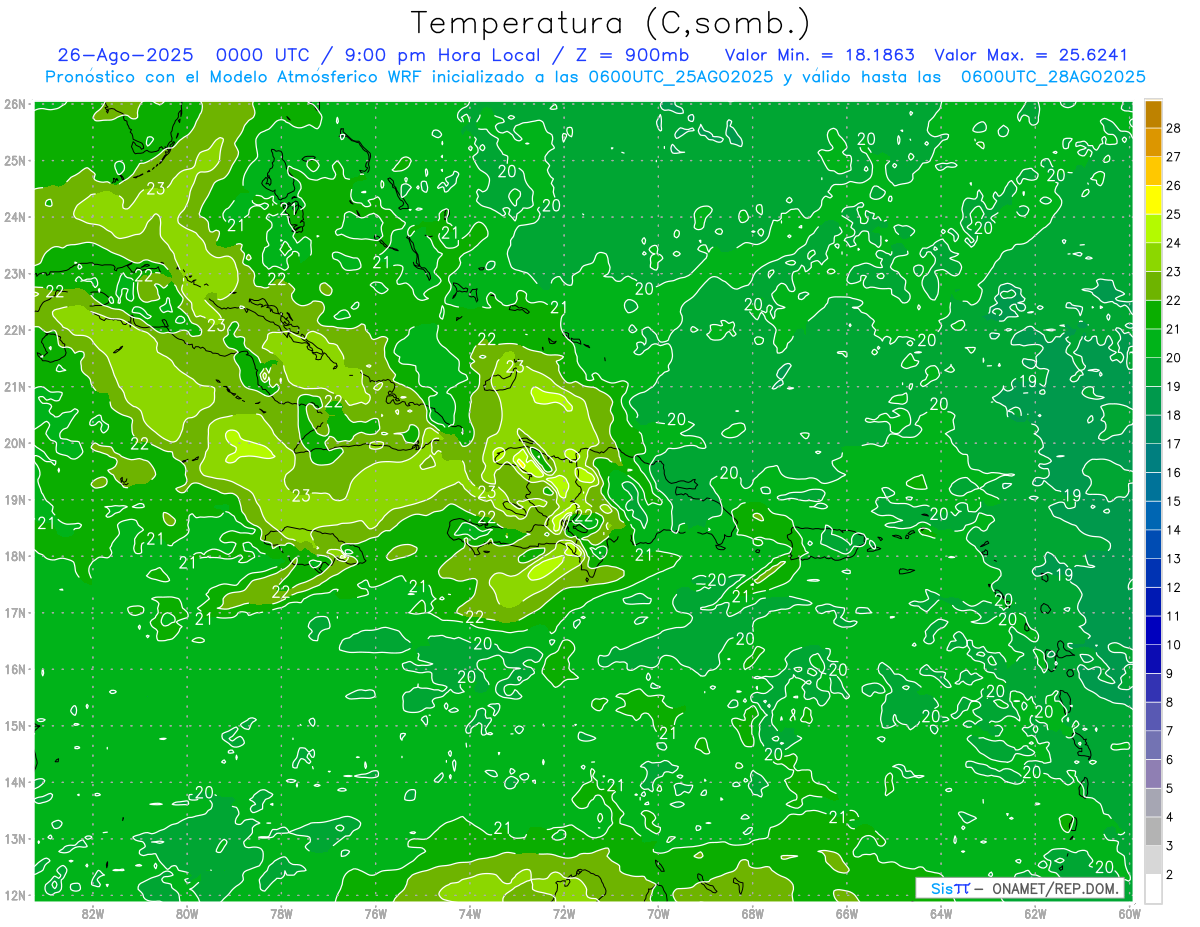
Task: Click the 68W longitude axis label
Action: point(752,912)
